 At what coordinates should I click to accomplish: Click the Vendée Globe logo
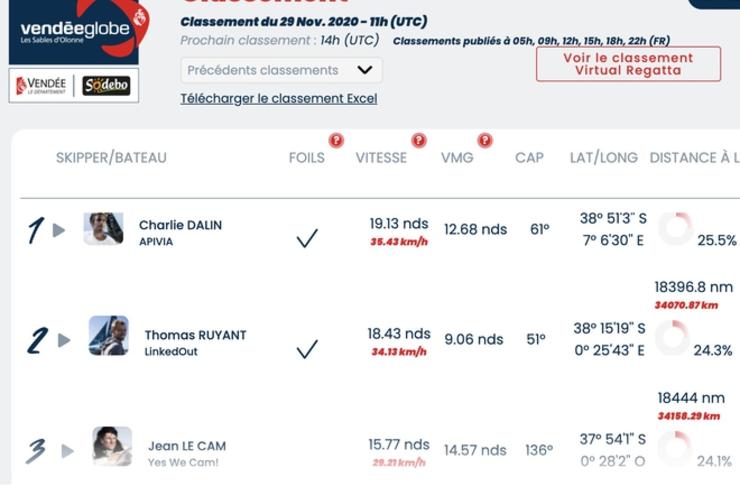click(78, 31)
